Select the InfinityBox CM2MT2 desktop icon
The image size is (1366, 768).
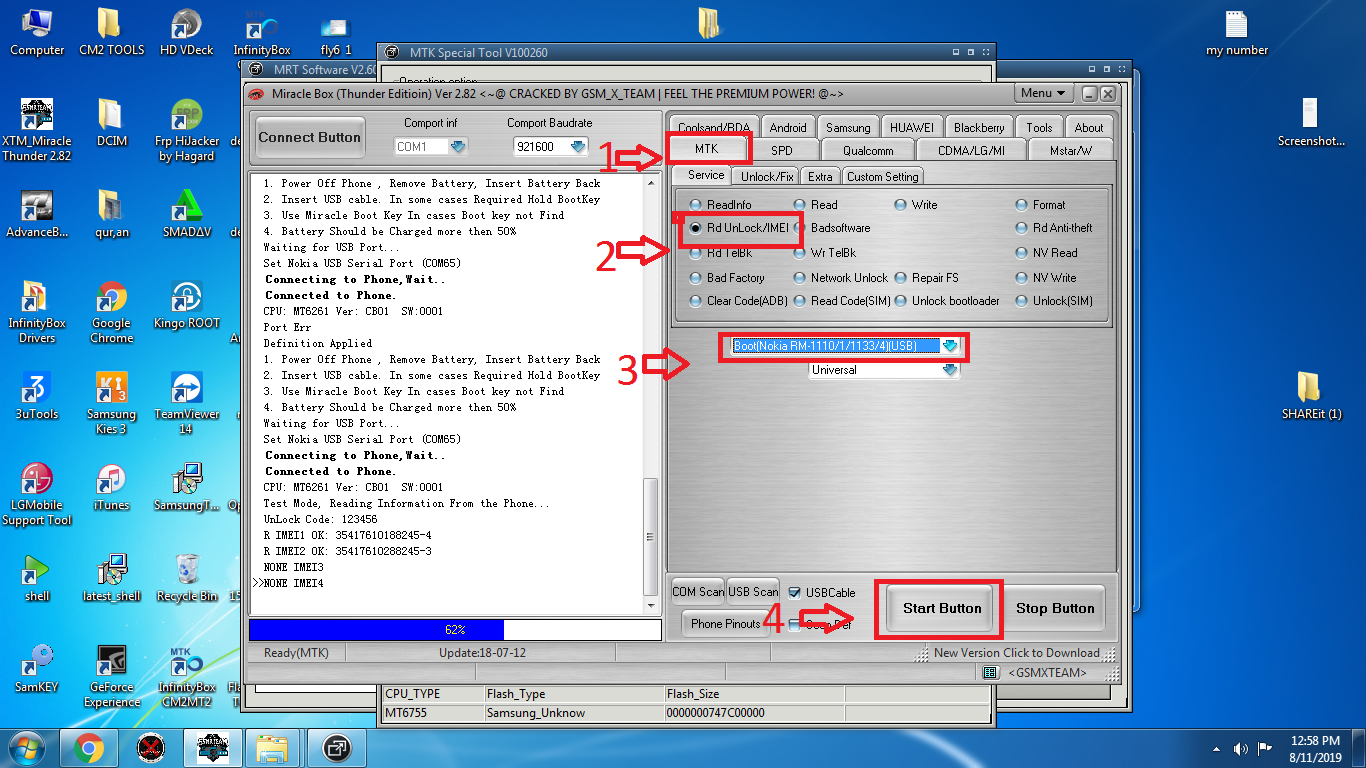(x=186, y=677)
